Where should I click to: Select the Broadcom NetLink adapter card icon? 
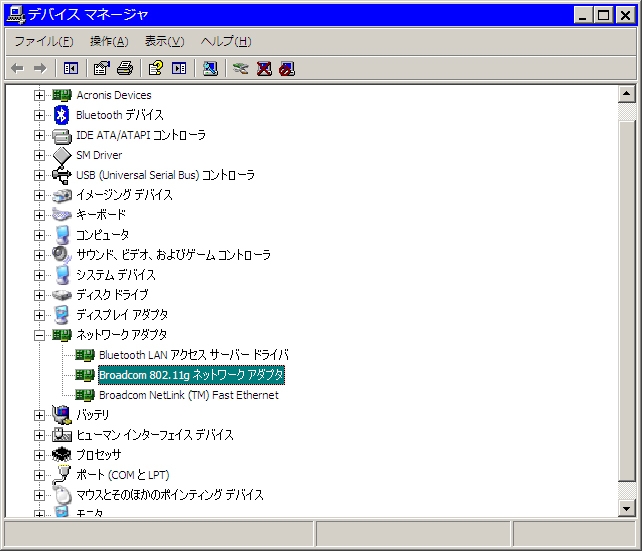click(x=85, y=395)
